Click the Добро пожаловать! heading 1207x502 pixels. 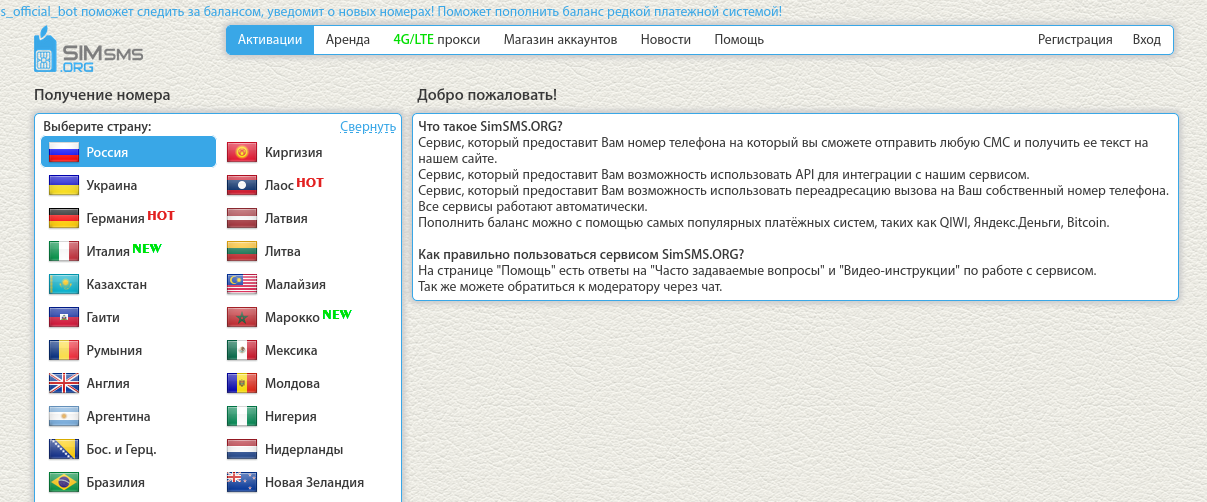point(487,95)
